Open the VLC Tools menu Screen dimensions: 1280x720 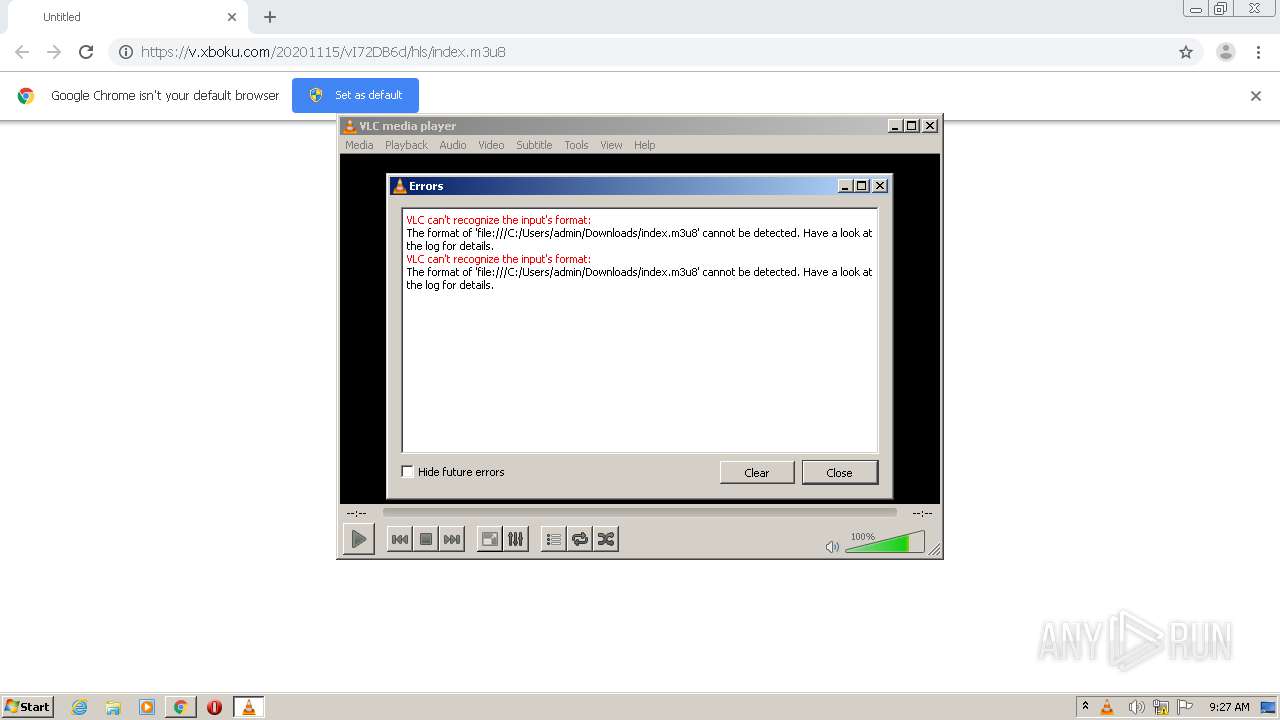[x=576, y=145]
